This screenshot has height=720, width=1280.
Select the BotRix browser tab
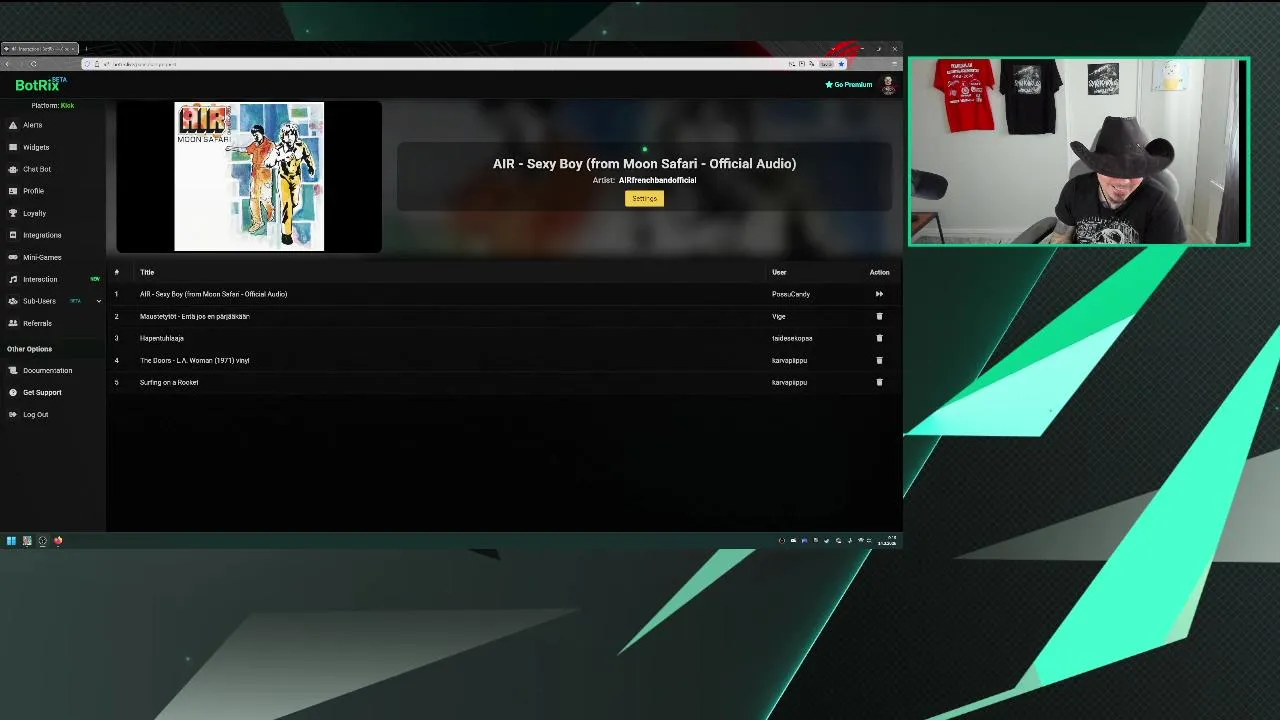click(x=40, y=48)
